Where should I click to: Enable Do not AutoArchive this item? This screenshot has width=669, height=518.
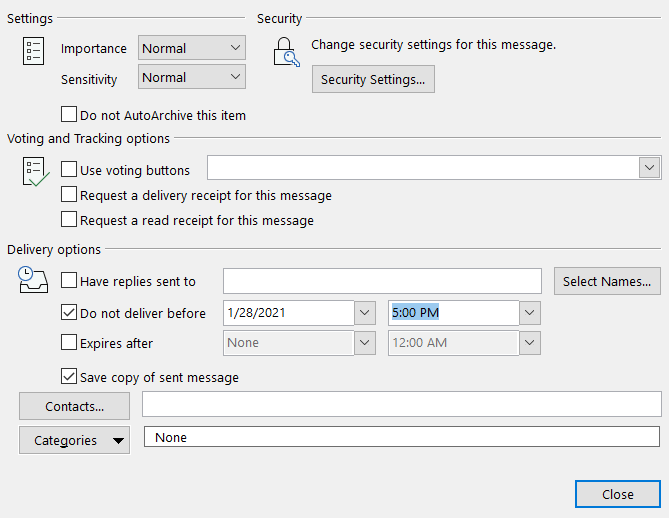(69, 115)
